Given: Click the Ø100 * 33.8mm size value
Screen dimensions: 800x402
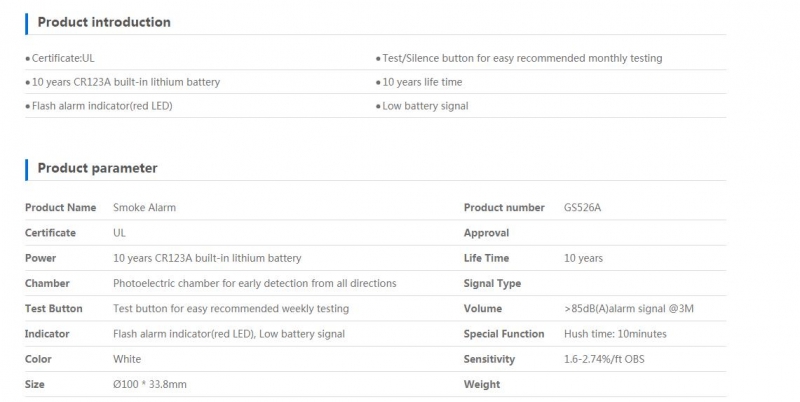Looking at the screenshot, I should coord(149,385).
